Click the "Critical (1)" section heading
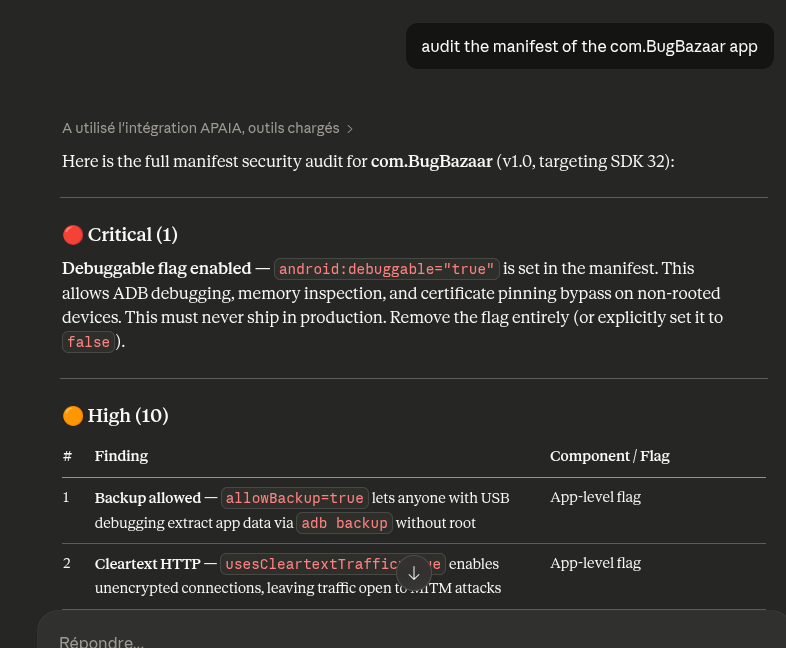This screenshot has width=786, height=648. coord(132,235)
